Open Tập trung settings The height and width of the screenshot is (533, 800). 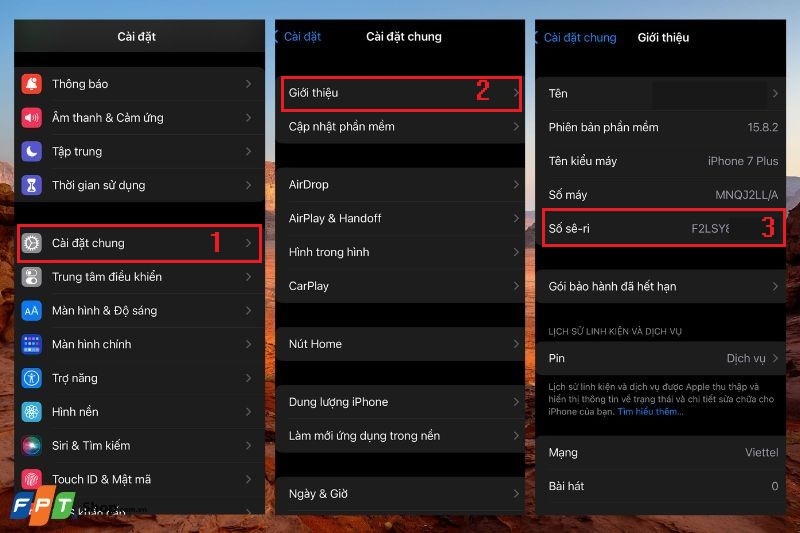point(139,151)
